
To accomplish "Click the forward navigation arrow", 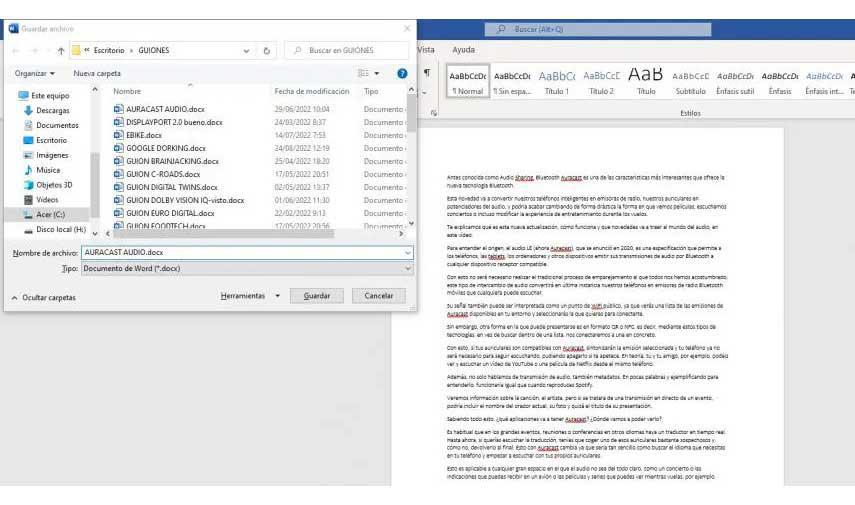I will pos(34,51).
